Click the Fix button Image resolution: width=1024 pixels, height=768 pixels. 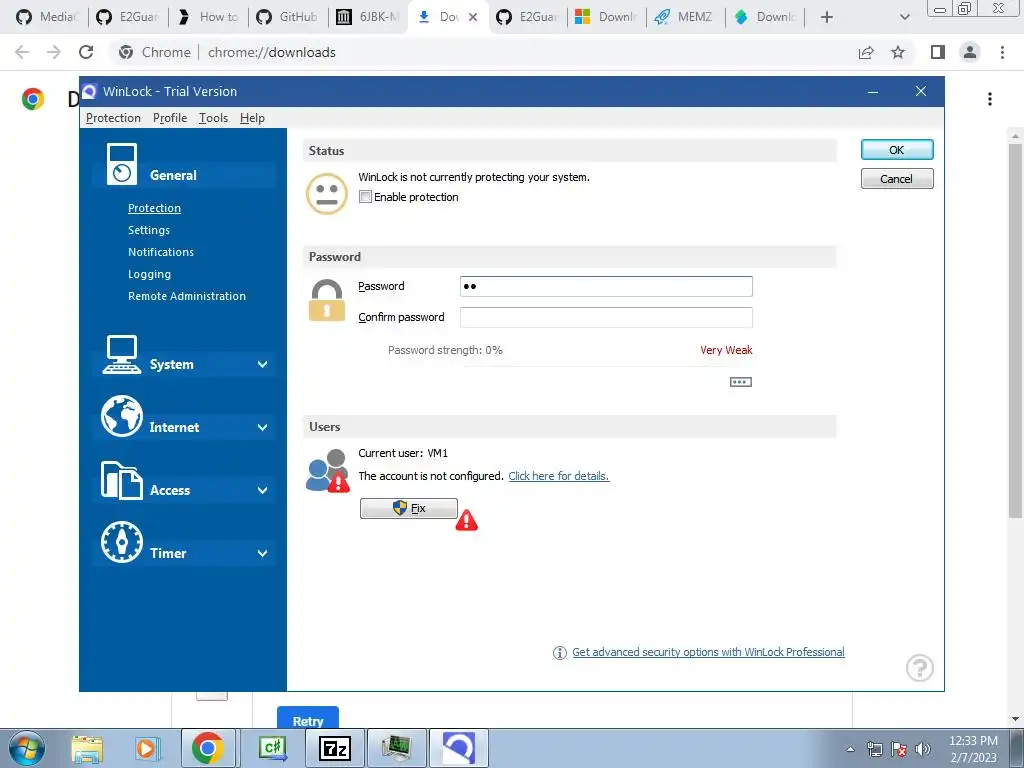pyautogui.click(x=409, y=508)
